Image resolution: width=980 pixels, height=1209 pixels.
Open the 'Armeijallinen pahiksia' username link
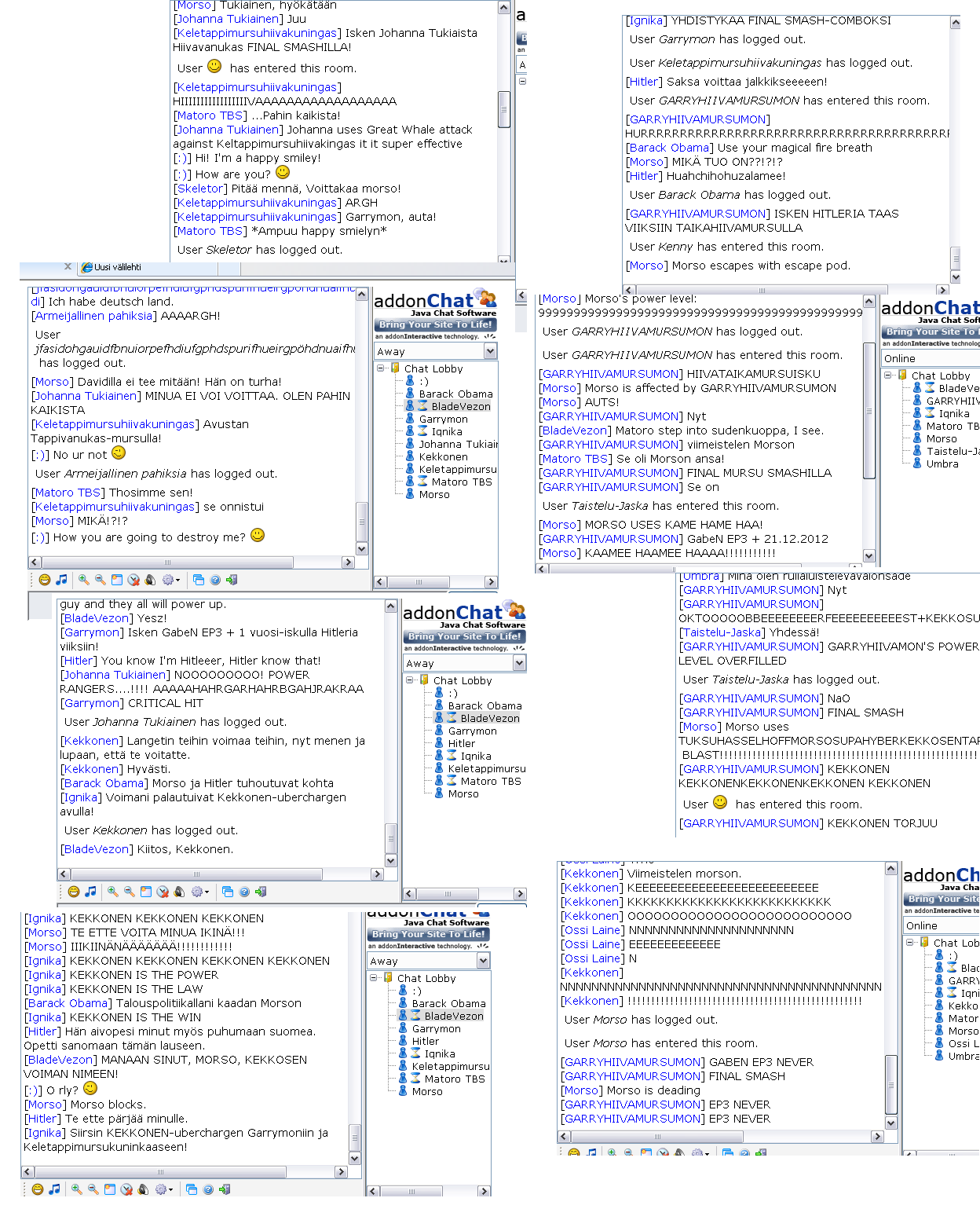[93, 316]
